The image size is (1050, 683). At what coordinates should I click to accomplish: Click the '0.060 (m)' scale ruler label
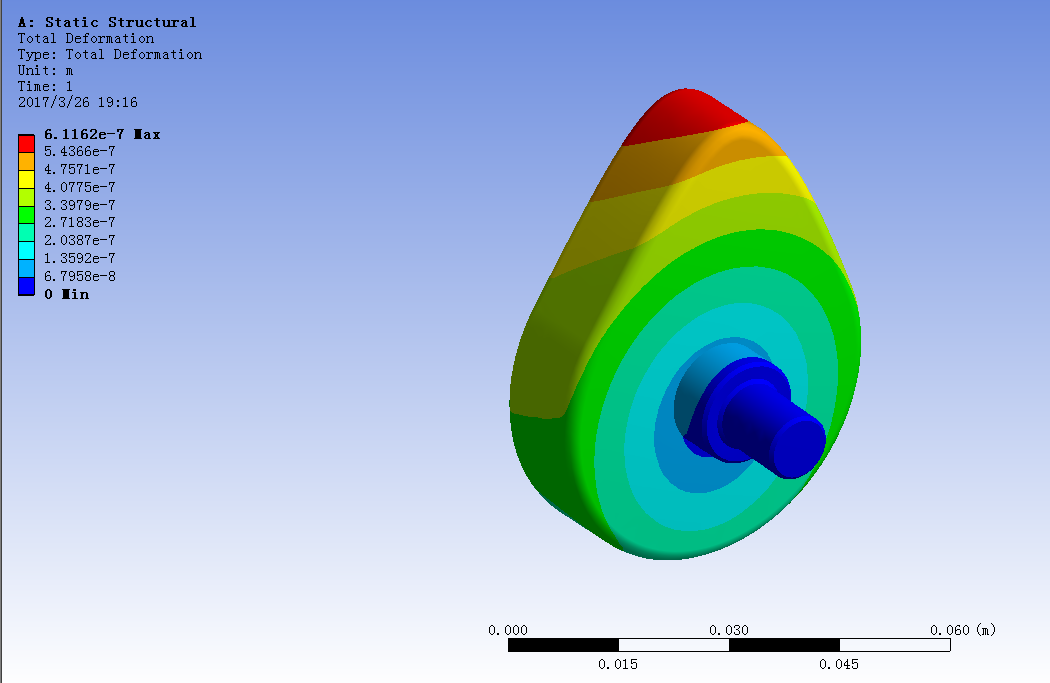tap(963, 630)
